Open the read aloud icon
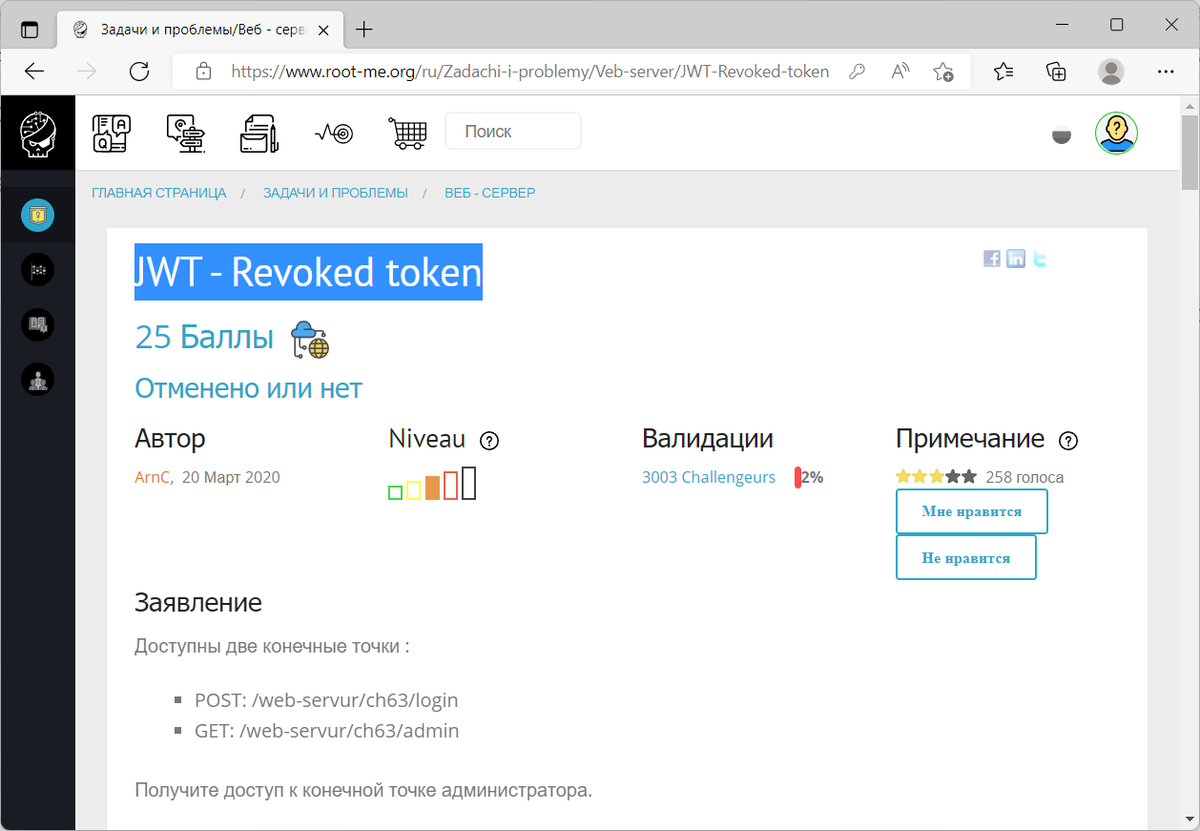 point(901,71)
